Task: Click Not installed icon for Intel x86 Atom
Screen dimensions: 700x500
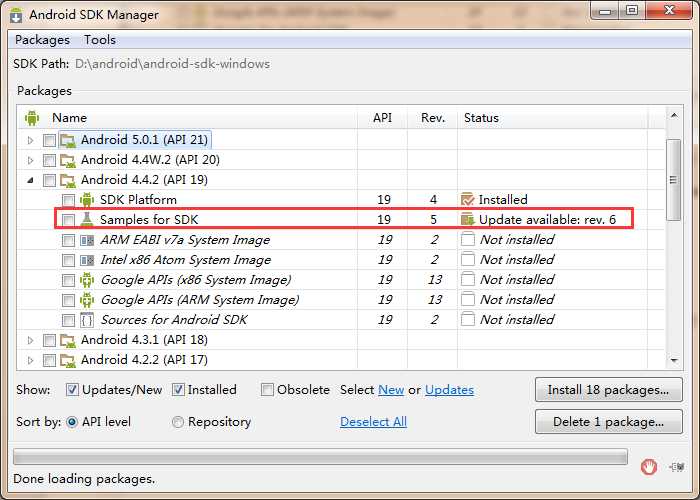Action: (467, 259)
